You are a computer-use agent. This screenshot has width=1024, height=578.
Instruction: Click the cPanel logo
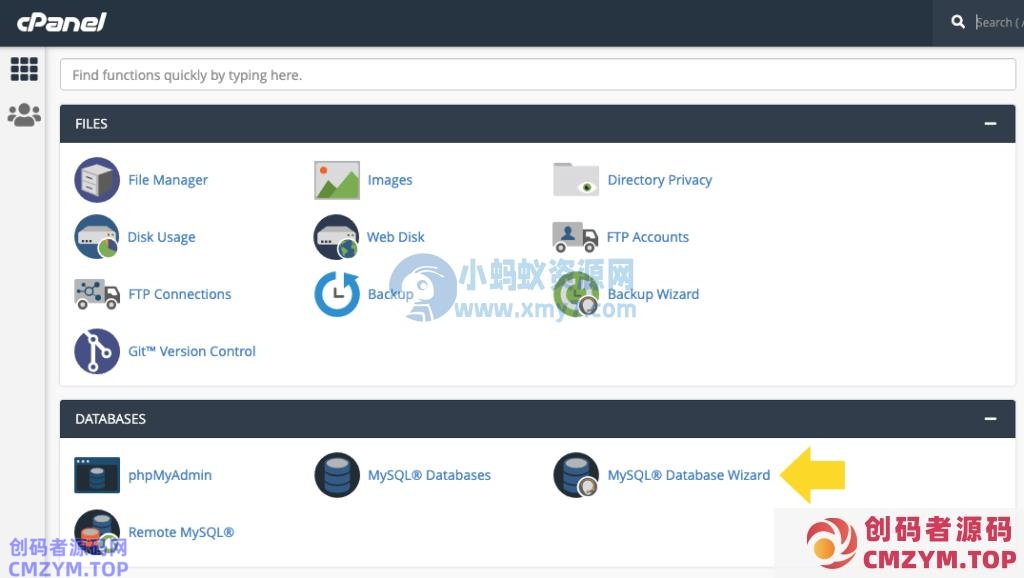click(x=61, y=22)
